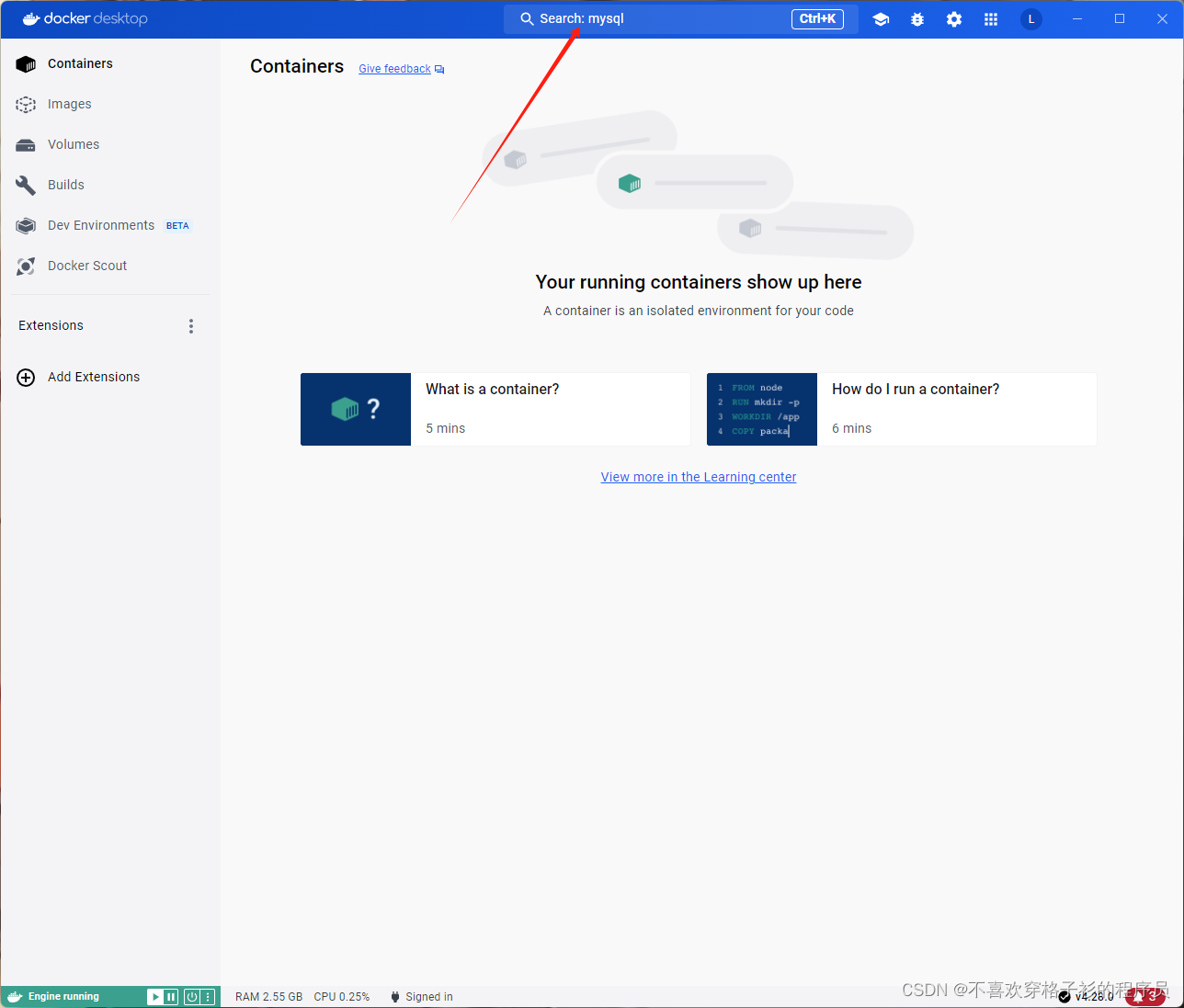Click the CPU 0.25% status

[342, 997]
